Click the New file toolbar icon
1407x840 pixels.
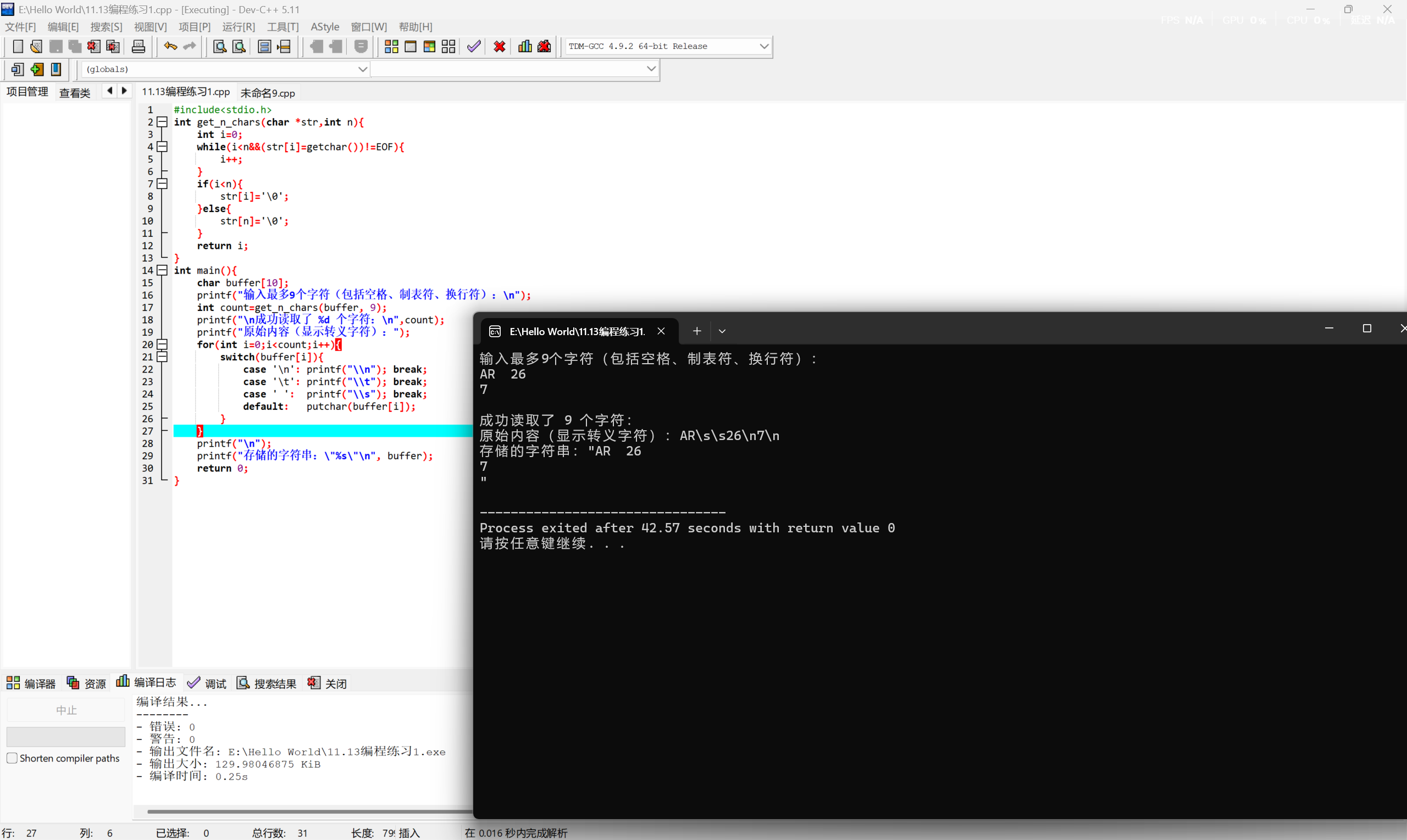(18, 46)
